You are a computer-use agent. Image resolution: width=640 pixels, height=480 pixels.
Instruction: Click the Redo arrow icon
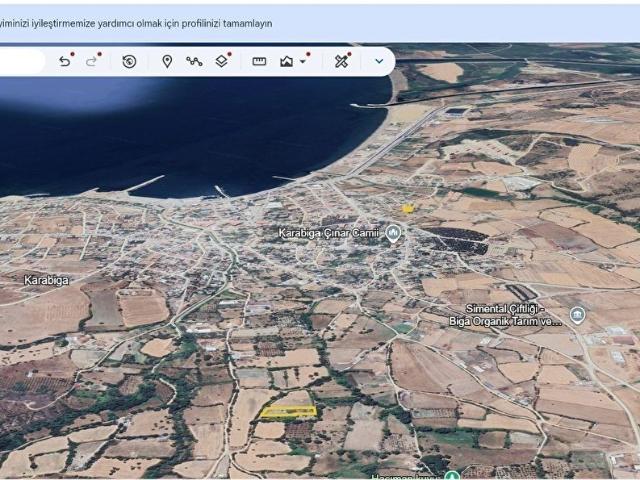point(91,62)
